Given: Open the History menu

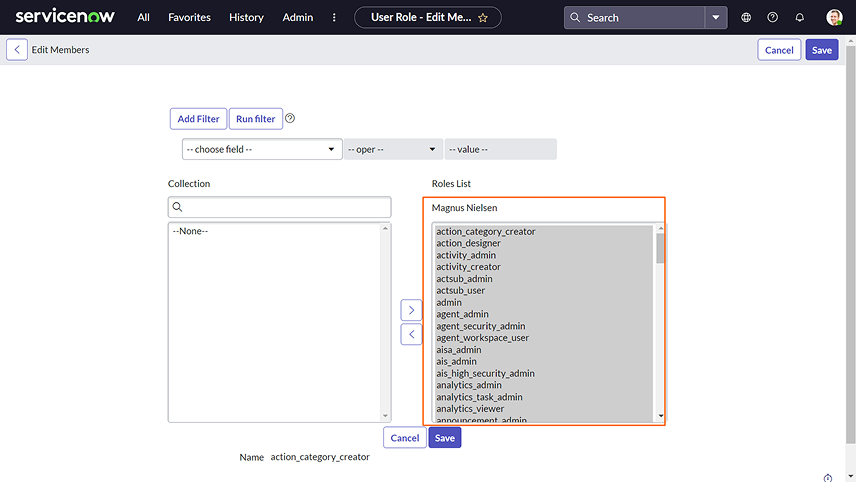Looking at the screenshot, I should click(246, 17).
